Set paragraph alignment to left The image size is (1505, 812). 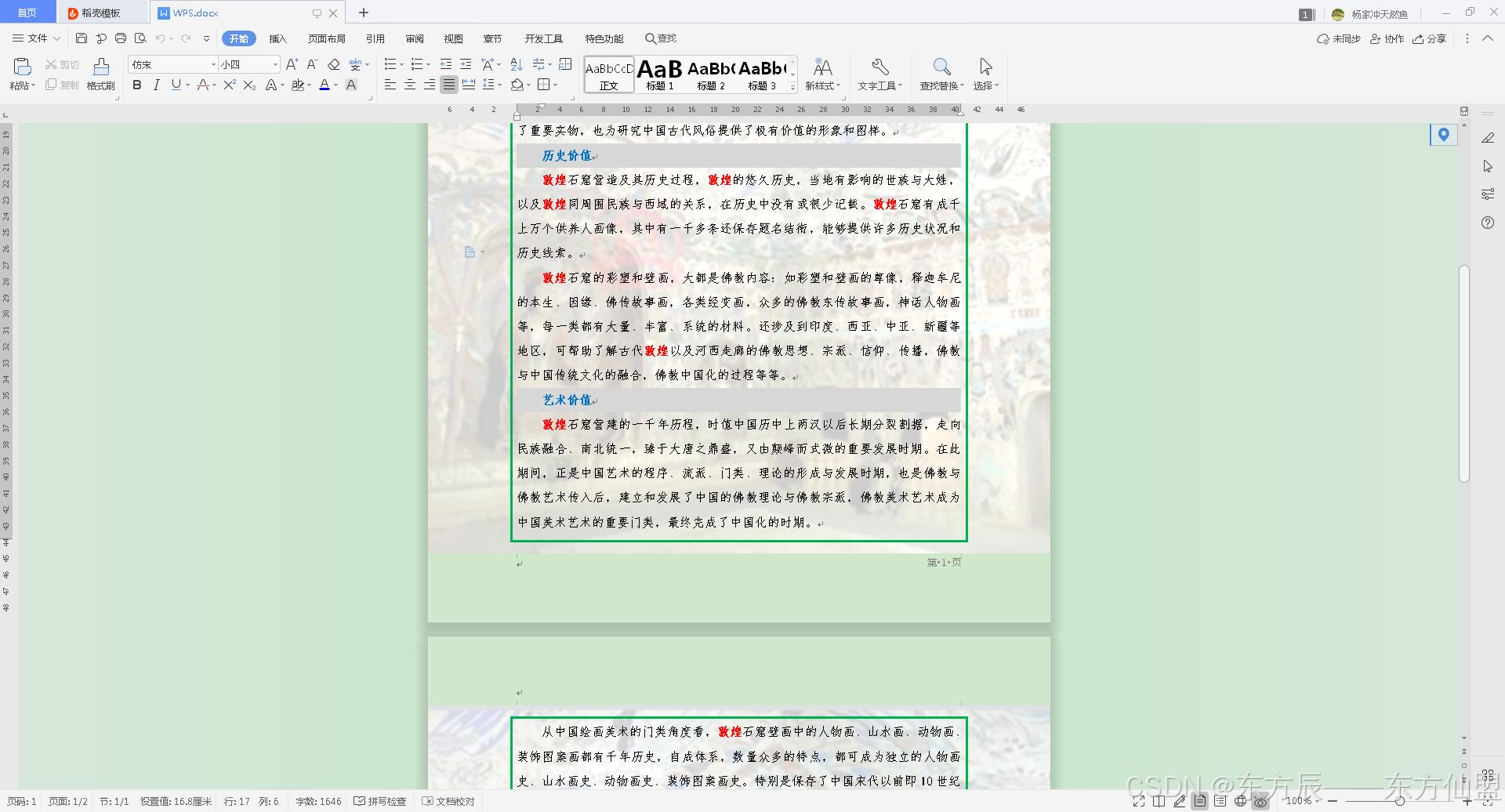point(390,85)
